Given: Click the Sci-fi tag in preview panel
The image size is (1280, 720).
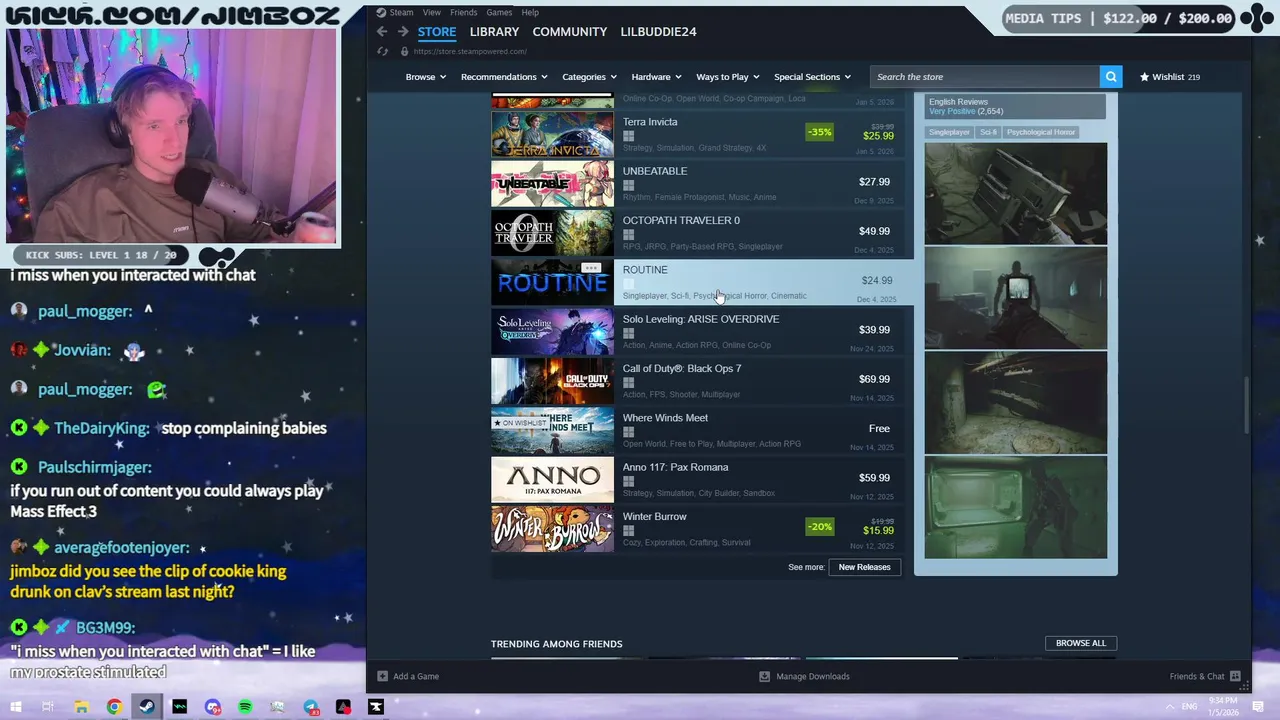Looking at the screenshot, I should click(x=988, y=132).
